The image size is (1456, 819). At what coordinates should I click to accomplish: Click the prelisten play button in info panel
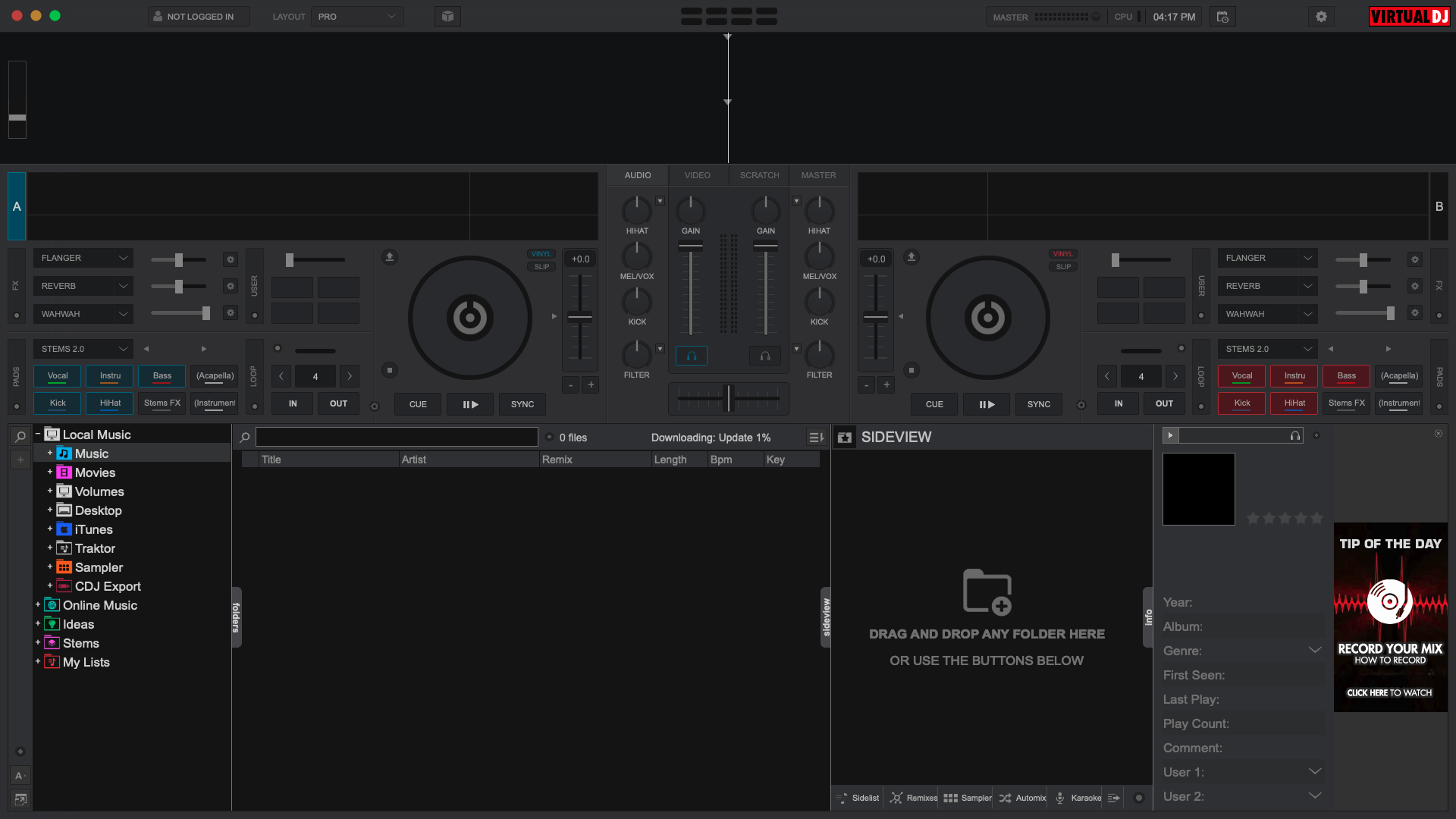click(x=1171, y=435)
